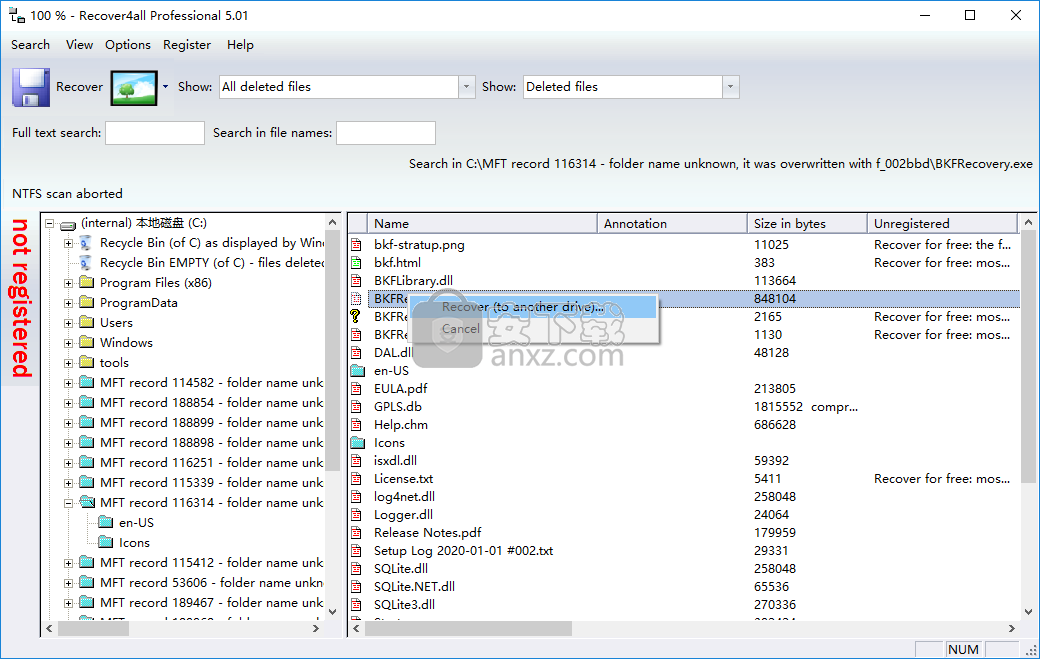The width and height of the screenshot is (1040, 659).
Task: Click the Icons folder icon in file list
Action: point(358,442)
